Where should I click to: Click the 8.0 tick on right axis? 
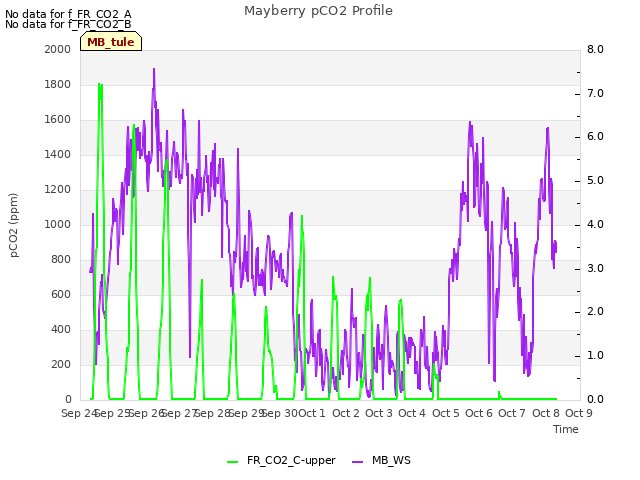coord(595,49)
